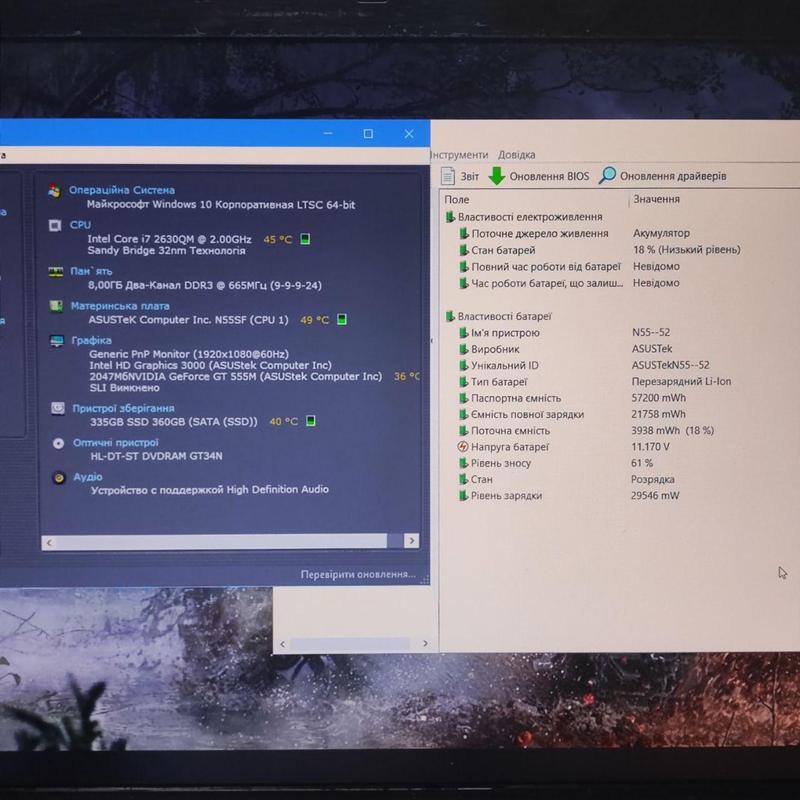Click the right arrow of Speccy's horizontal scrollbar
800x800 pixels.
coord(409,542)
